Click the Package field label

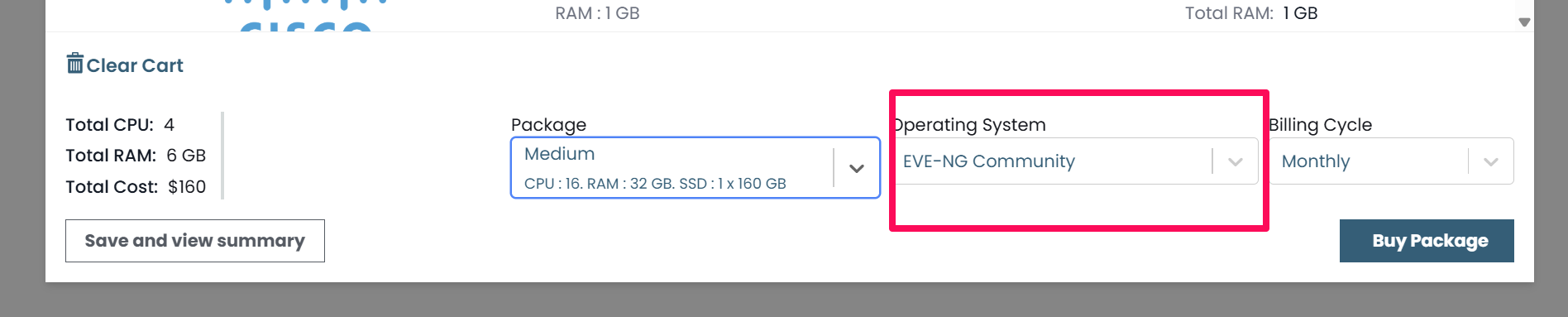[548, 125]
